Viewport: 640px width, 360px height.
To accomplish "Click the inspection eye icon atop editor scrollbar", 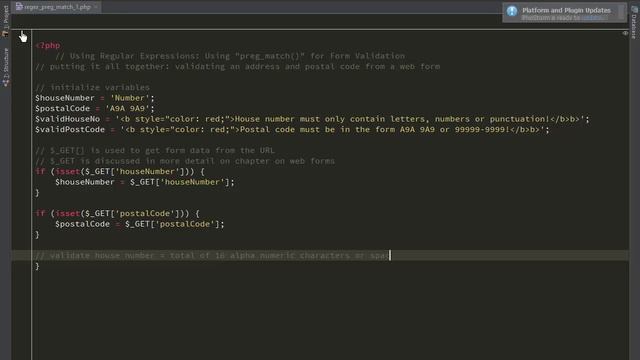I will tap(625, 33).
